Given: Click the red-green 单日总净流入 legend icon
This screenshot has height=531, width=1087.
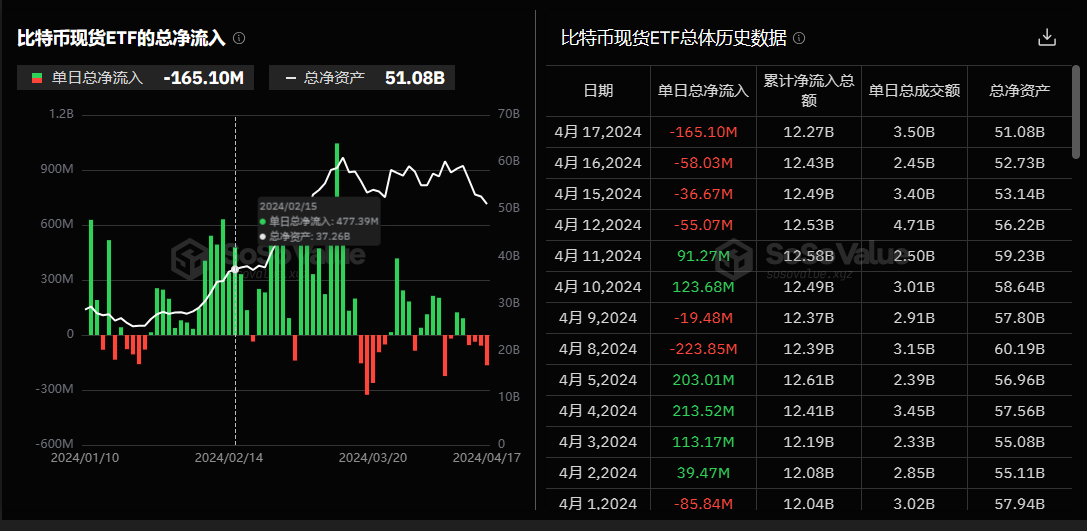Looking at the screenshot, I should 37,78.
